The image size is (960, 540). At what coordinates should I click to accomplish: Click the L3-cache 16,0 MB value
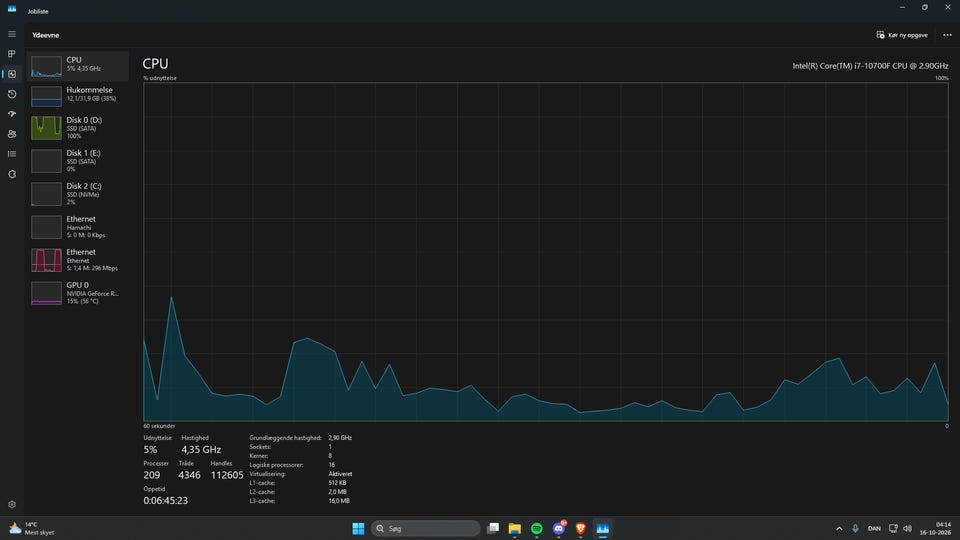pos(339,501)
